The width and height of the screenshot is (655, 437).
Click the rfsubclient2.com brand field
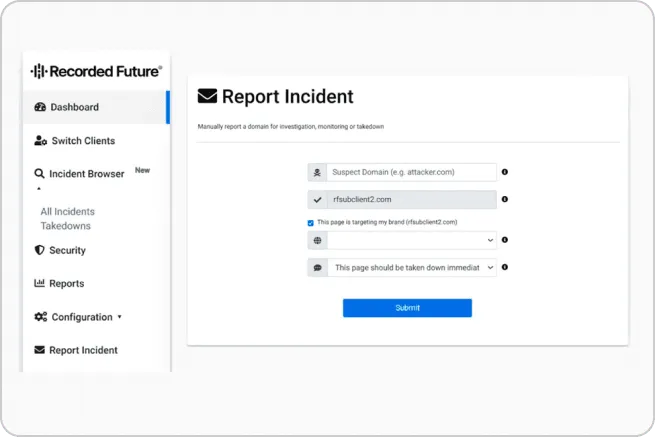tap(411, 200)
